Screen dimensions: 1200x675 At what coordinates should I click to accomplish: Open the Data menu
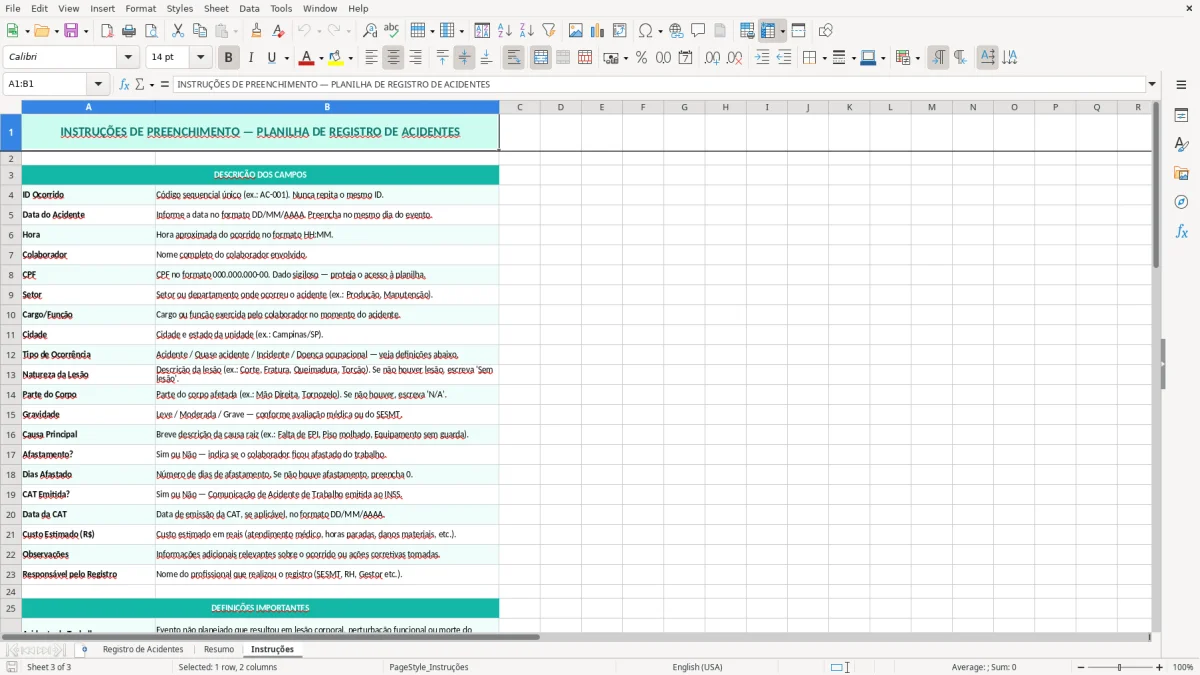pos(249,8)
